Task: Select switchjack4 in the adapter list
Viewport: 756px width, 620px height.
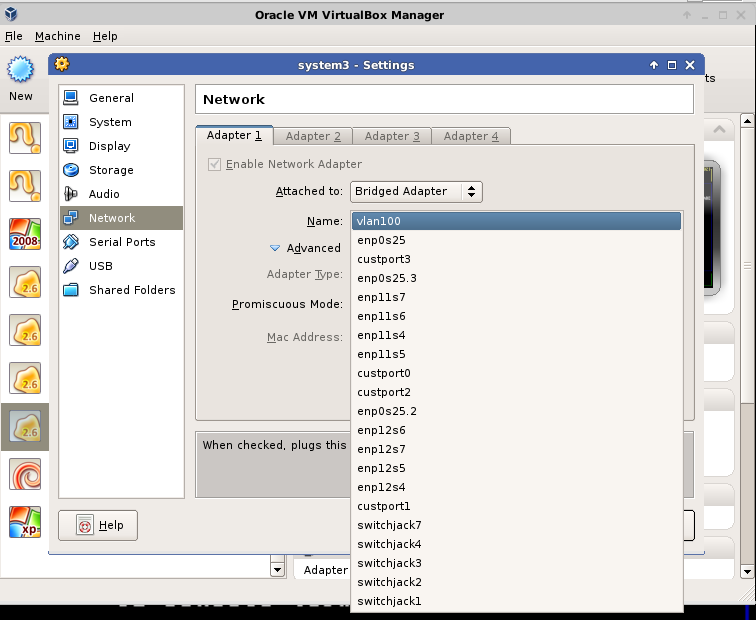Action: (516, 544)
